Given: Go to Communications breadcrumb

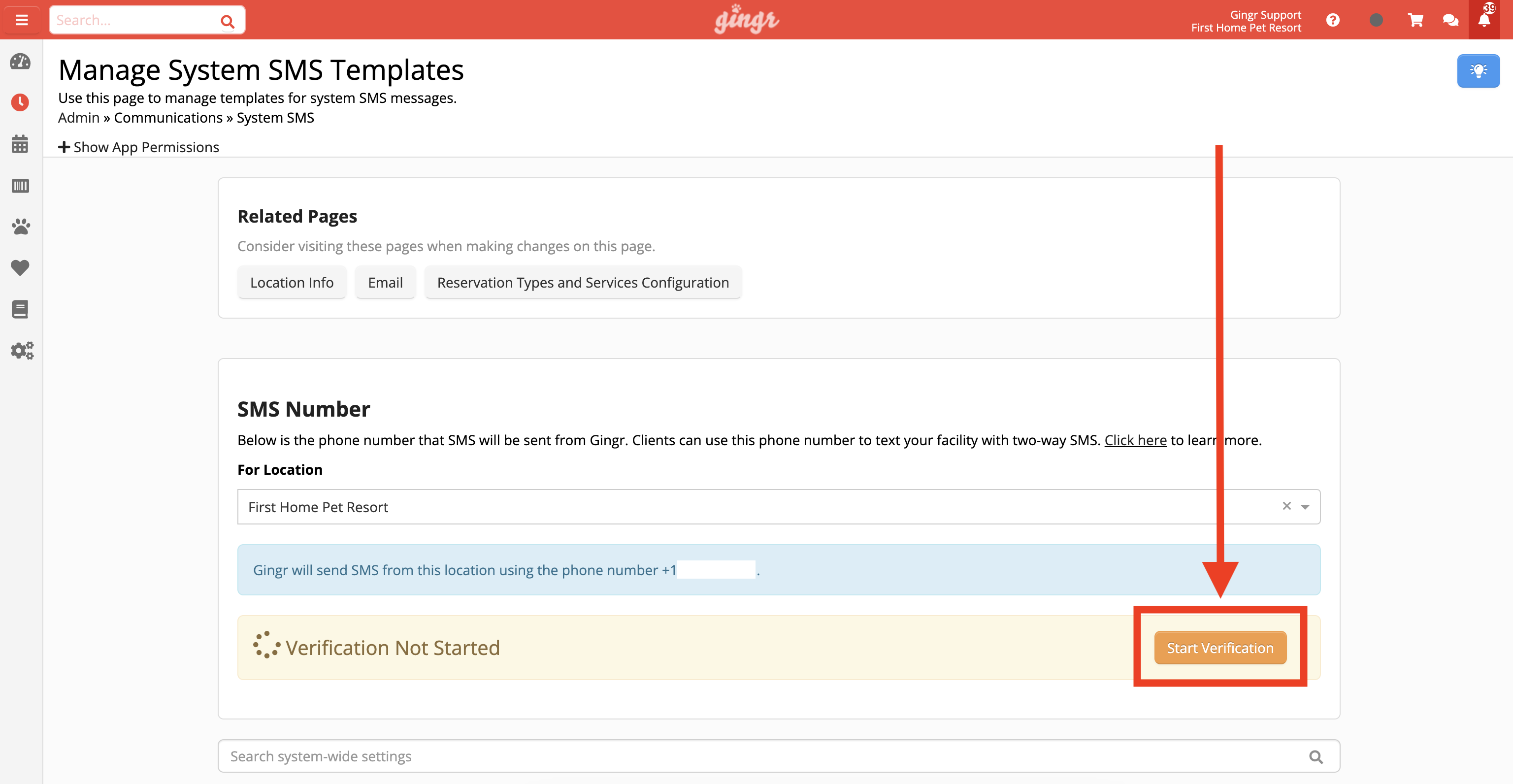Looking at the screenshot, I should pos(168,118).
